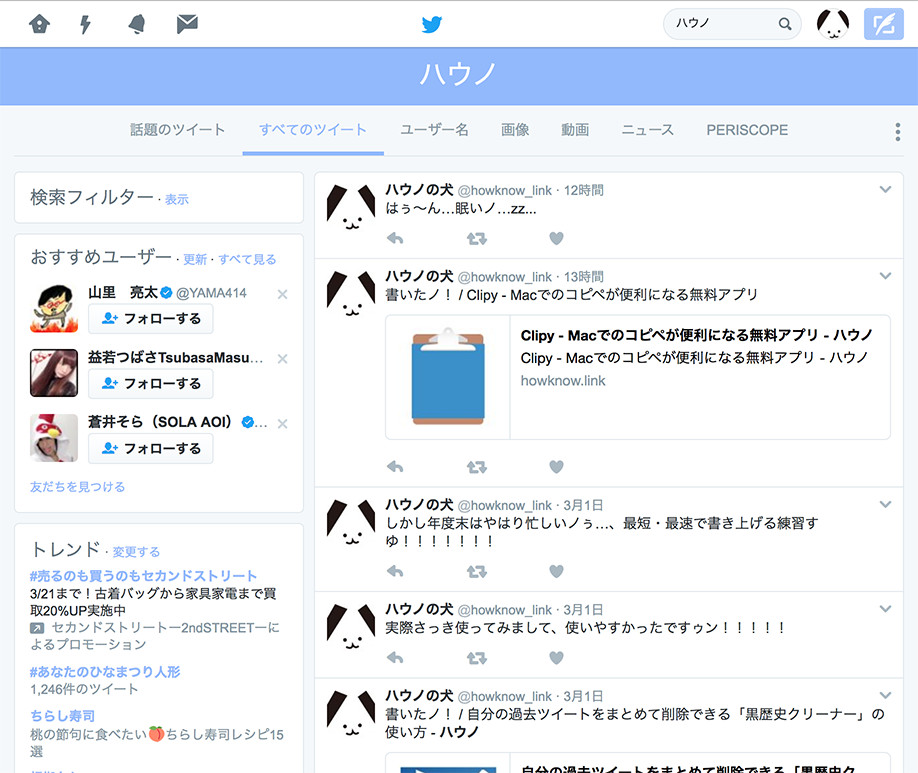Viewport: 918px width, 773px height.
Task: Open Notifications bell icon
Action: (136, 24)
